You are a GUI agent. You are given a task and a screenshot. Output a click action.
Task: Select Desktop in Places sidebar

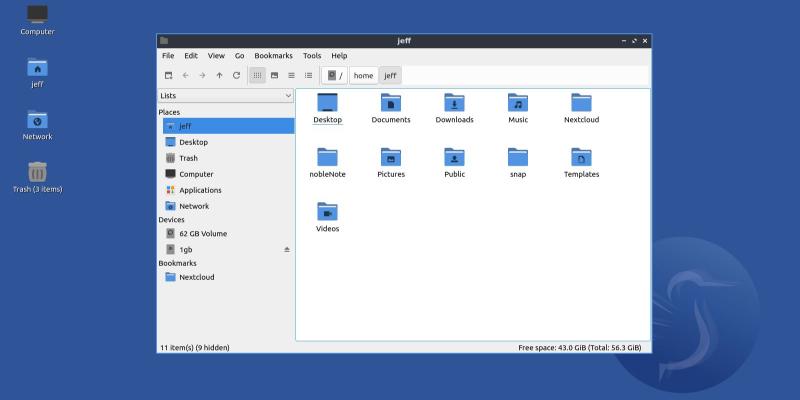click(x=228, y=142)
